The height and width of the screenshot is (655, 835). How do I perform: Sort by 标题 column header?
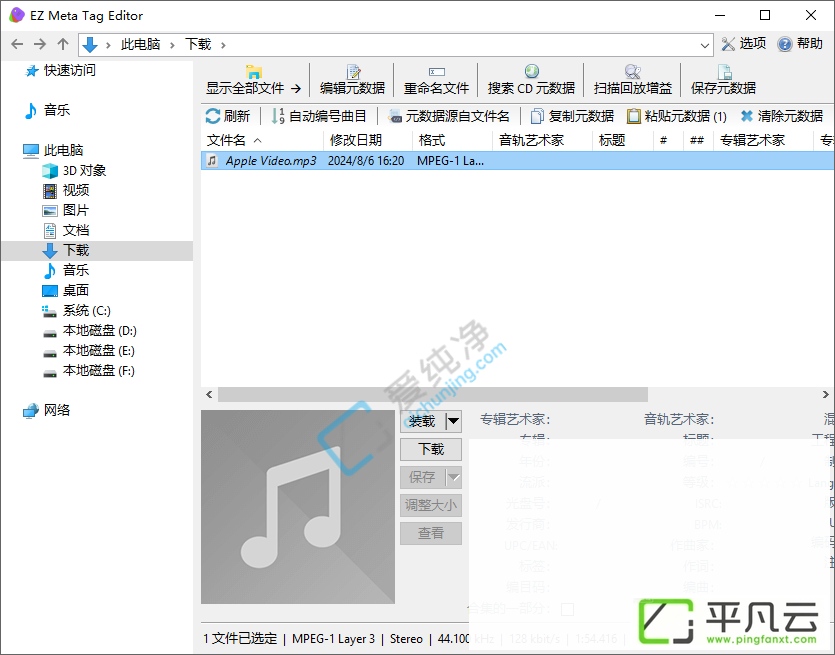pos(623,141)
